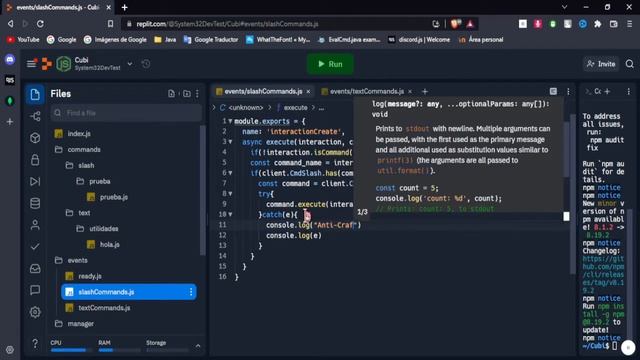The image size is (640, 360).
Task: Invite collaborators
Action: coord(601,64)
